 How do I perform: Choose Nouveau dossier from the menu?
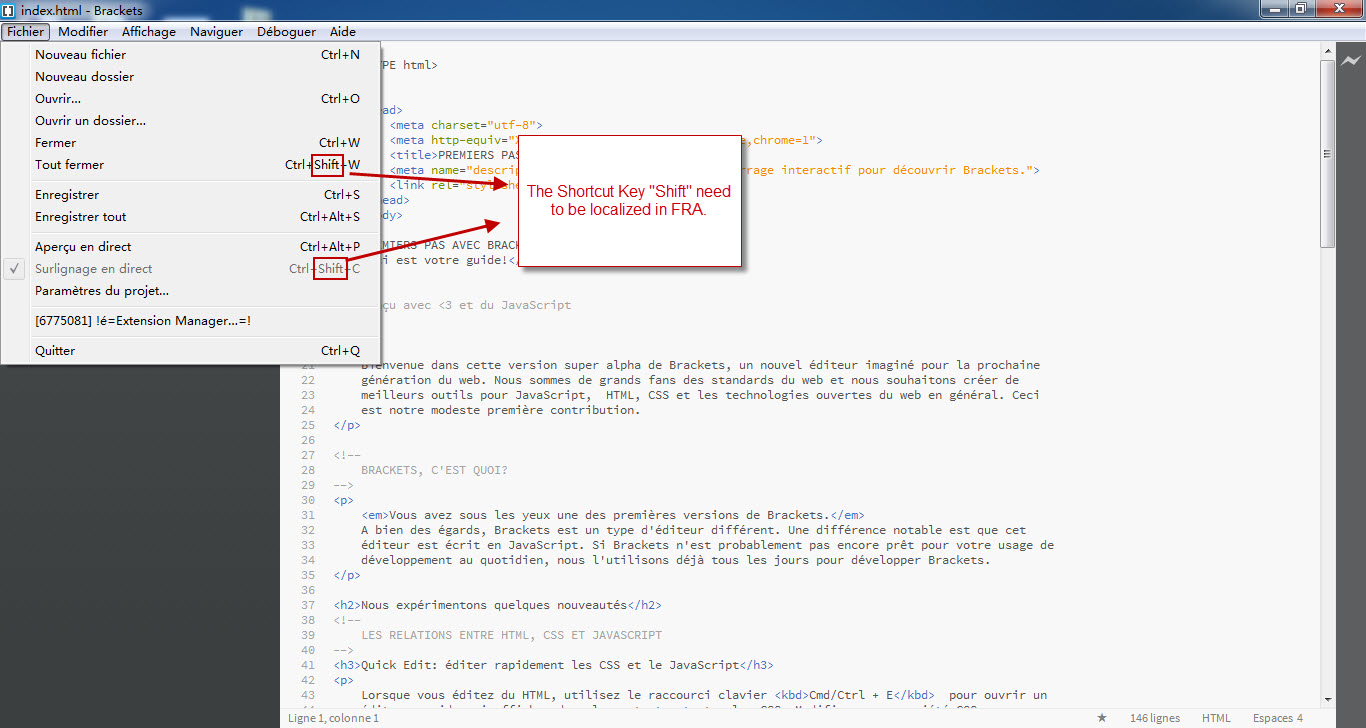[190, 77]
